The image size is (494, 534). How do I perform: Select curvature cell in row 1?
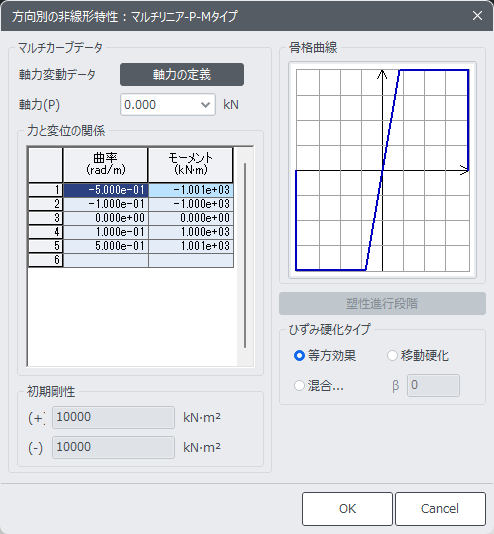(x=106, y=190)
